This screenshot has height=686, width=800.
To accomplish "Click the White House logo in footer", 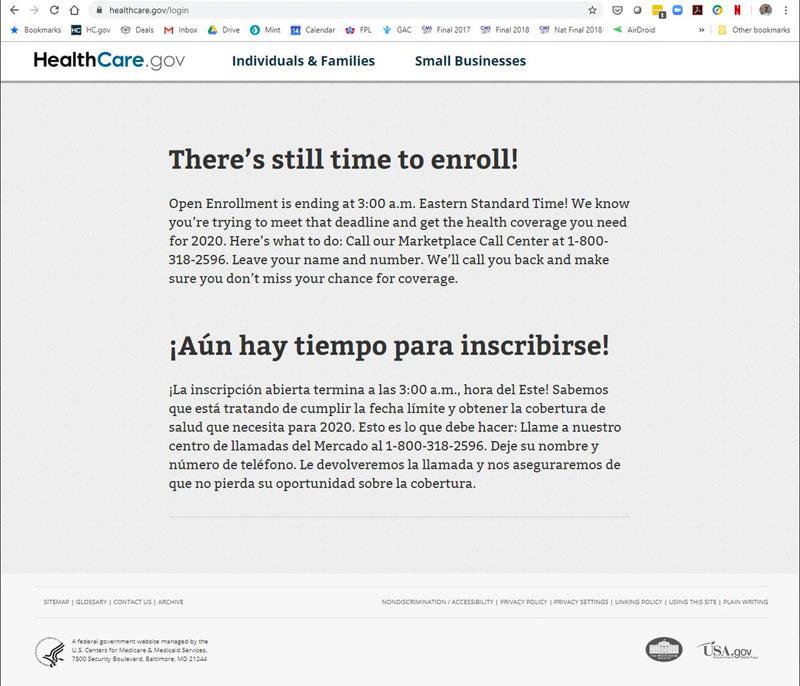I will coord(663,651).
